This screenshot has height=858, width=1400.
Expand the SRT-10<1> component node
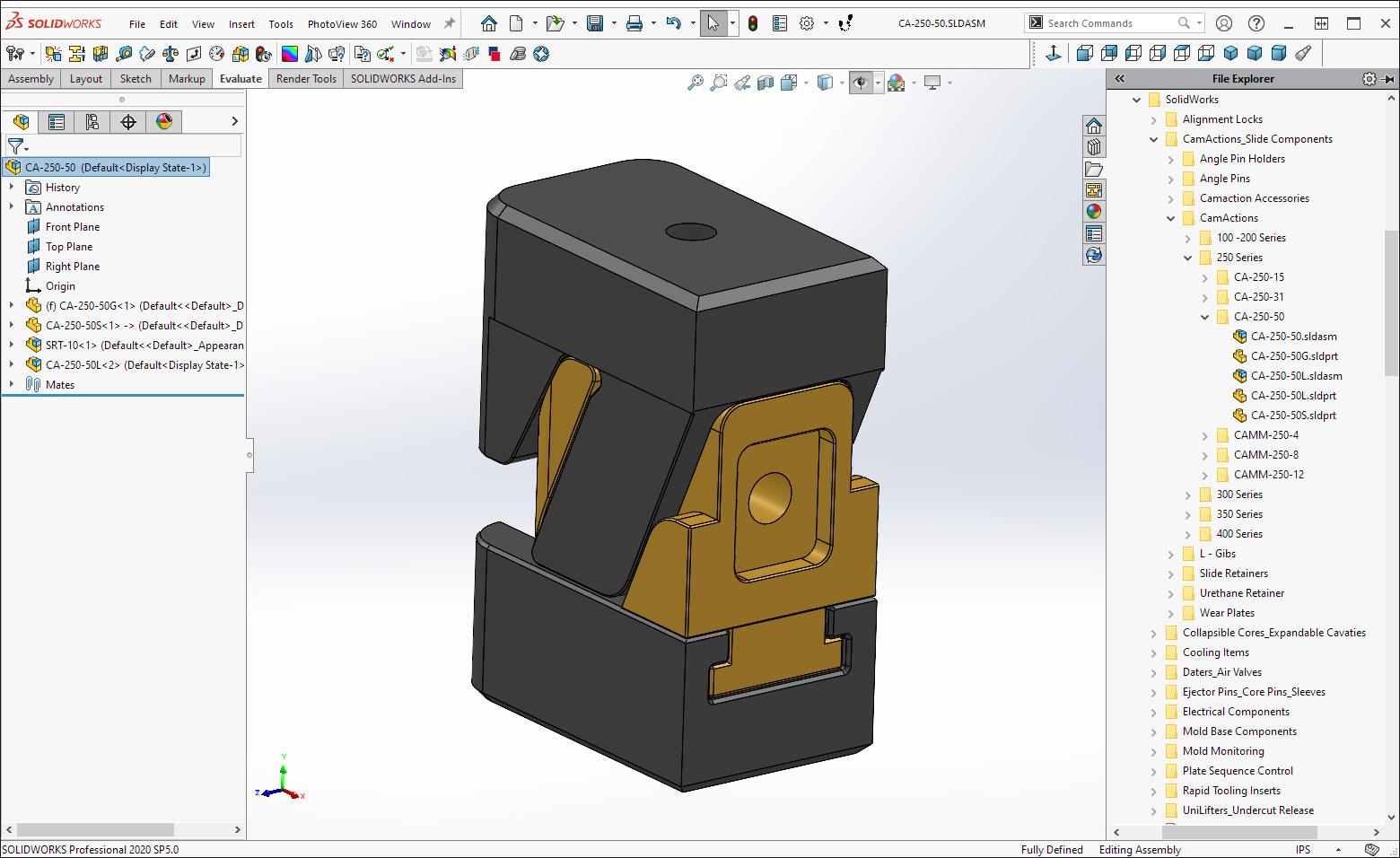pyautogui.click(x=12, y=345)
